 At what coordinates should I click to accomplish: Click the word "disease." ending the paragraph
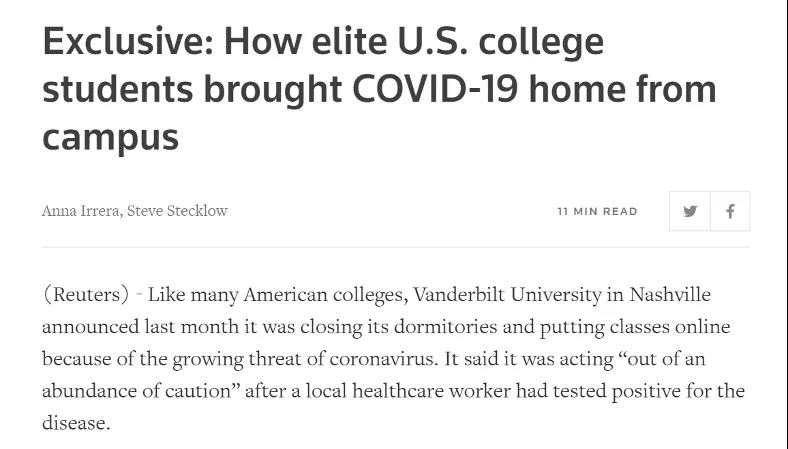[76, 423]
